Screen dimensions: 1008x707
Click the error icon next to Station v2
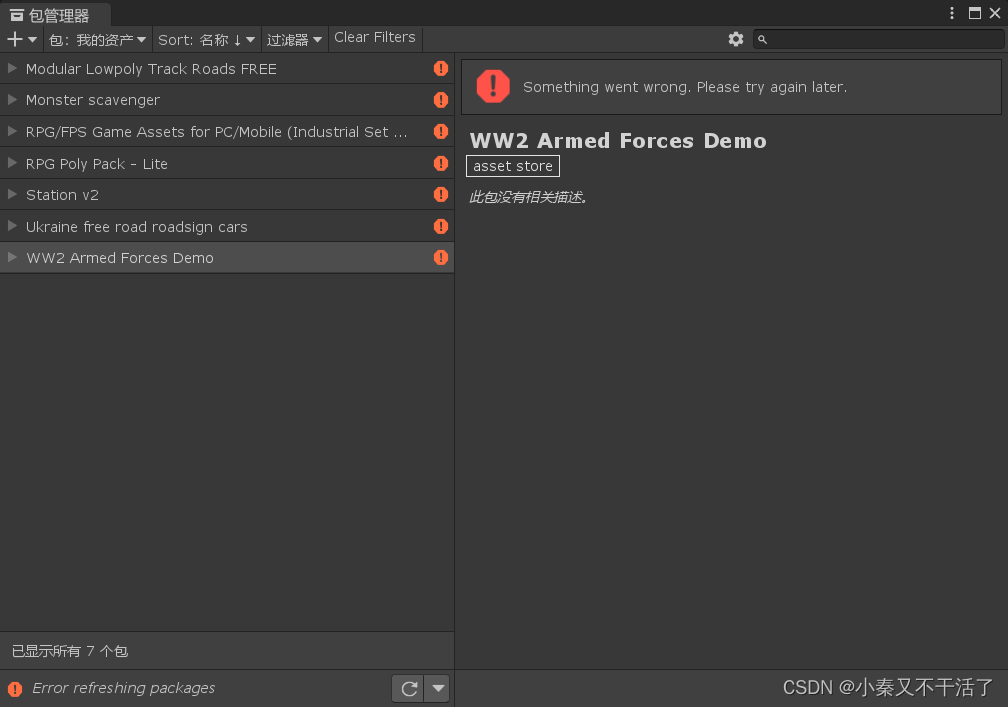(x=441, y=194)
